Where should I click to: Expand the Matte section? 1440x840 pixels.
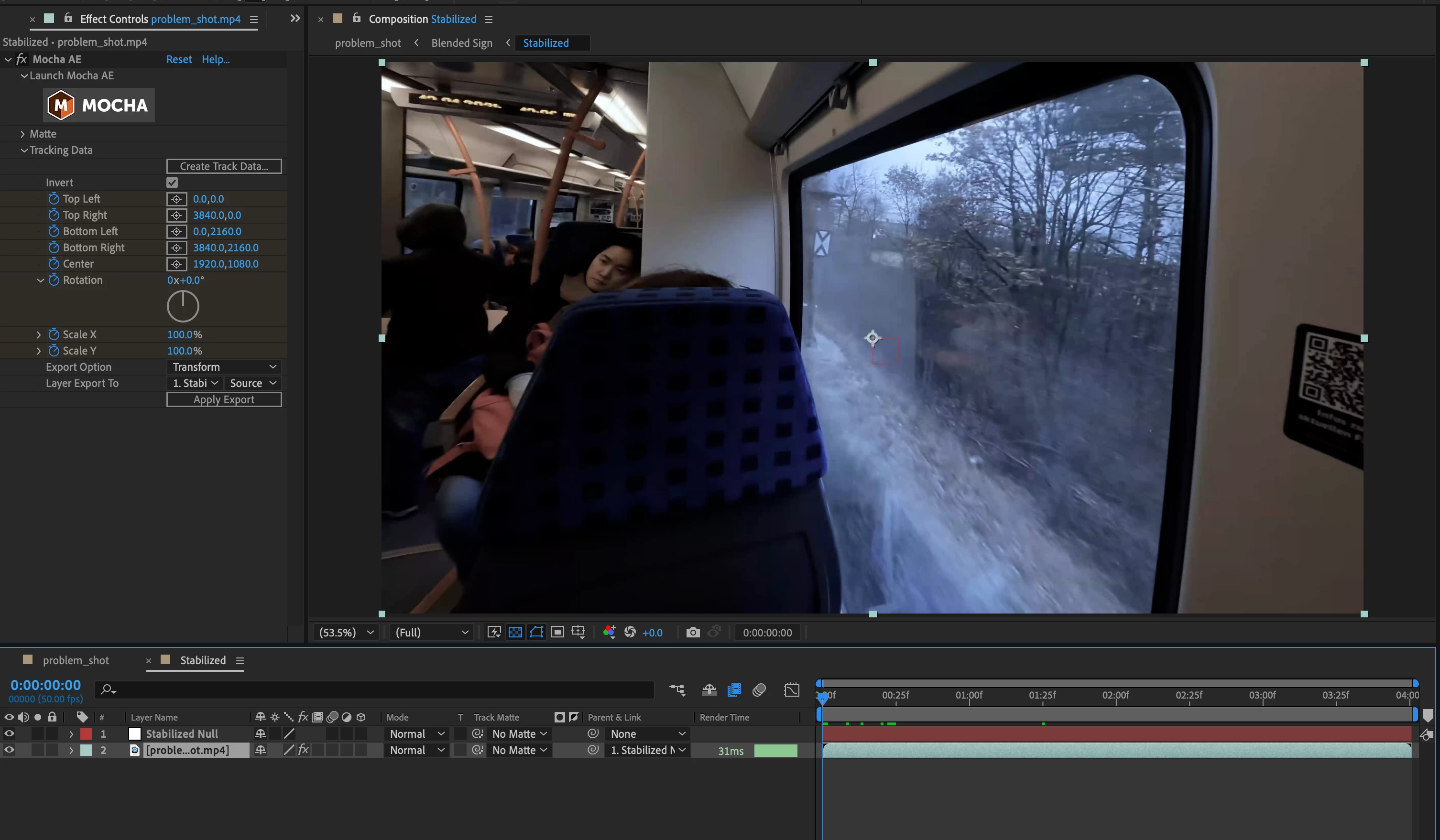(x=23, y=134)
